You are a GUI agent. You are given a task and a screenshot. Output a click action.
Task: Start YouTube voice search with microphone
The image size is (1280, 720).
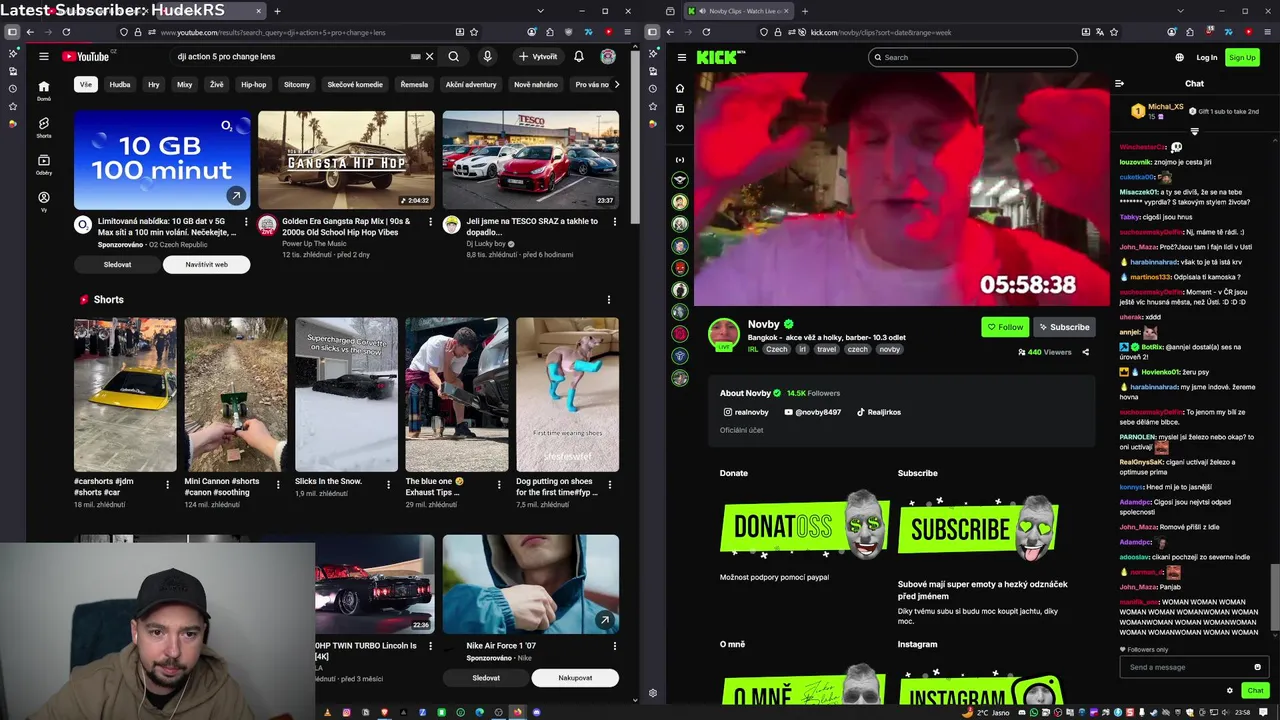coord(487,57)
